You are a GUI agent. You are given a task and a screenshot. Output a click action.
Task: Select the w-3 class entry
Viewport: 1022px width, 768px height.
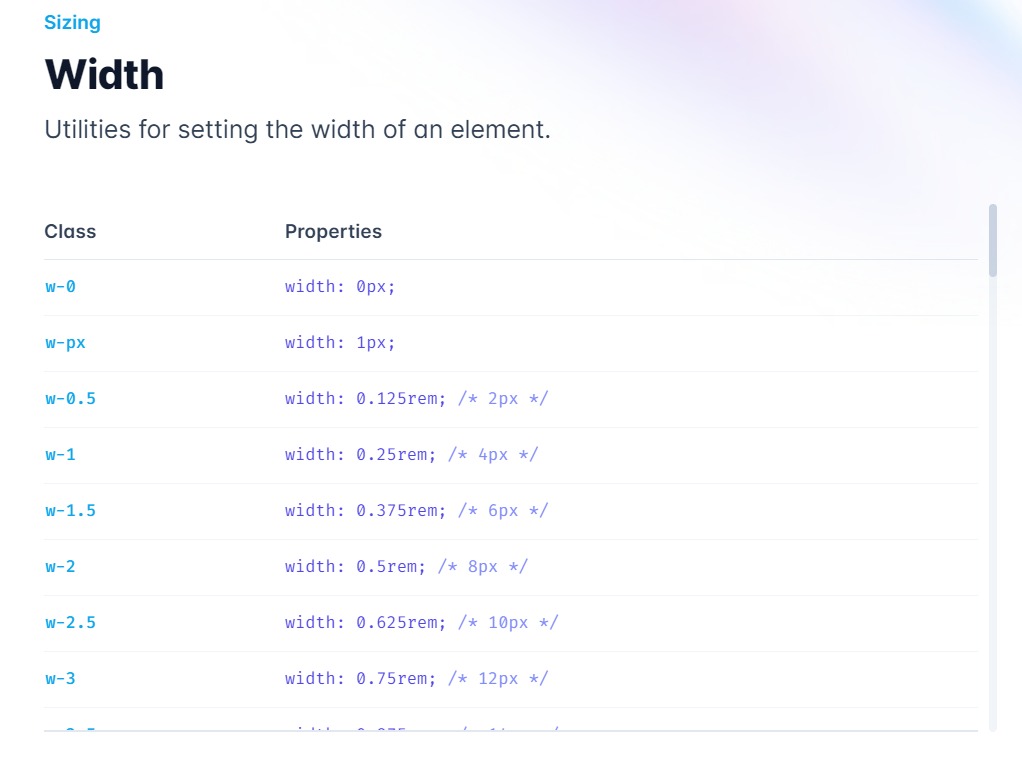[61, 678]
